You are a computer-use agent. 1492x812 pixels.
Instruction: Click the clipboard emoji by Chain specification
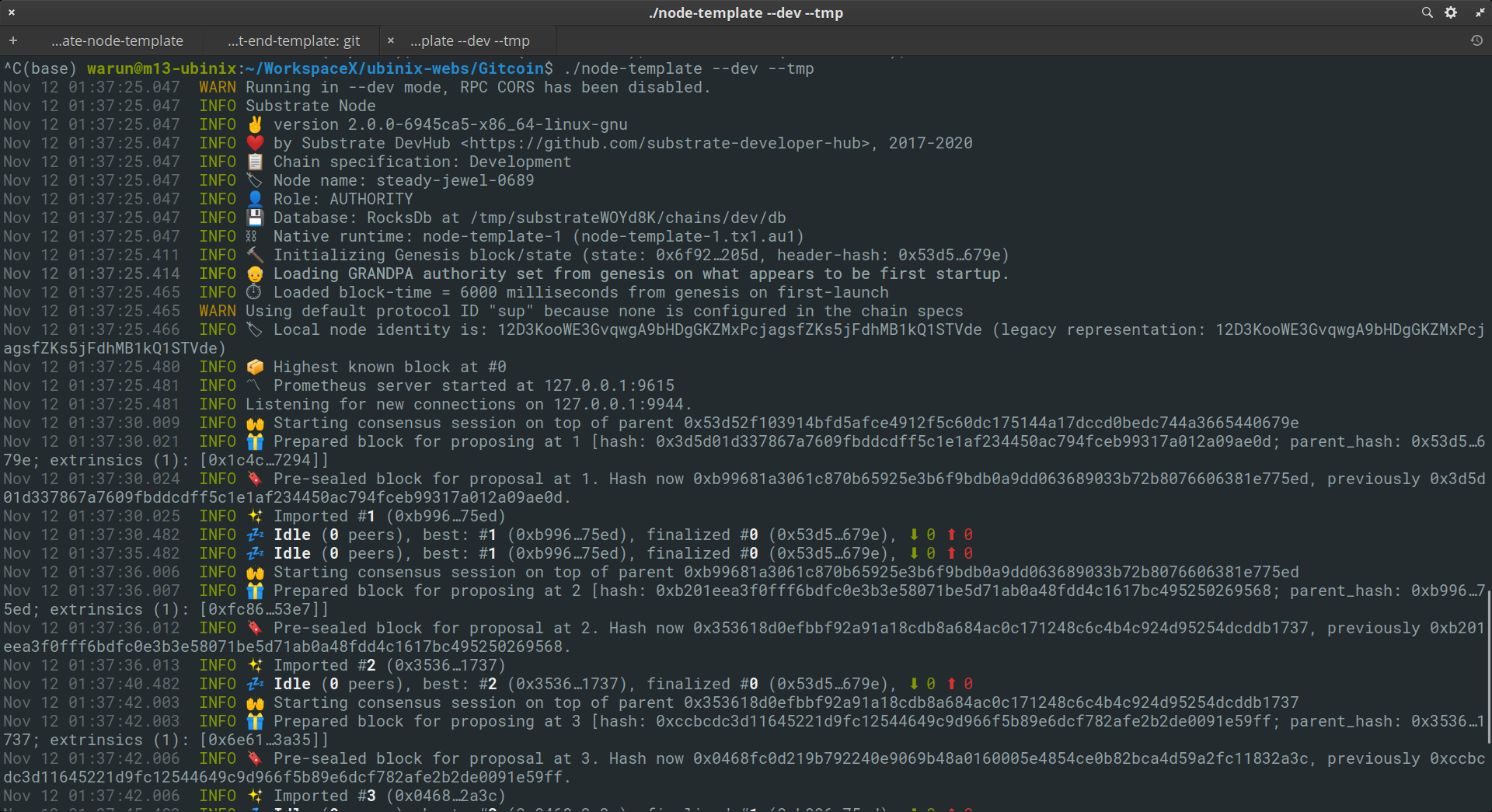point(255,162)
